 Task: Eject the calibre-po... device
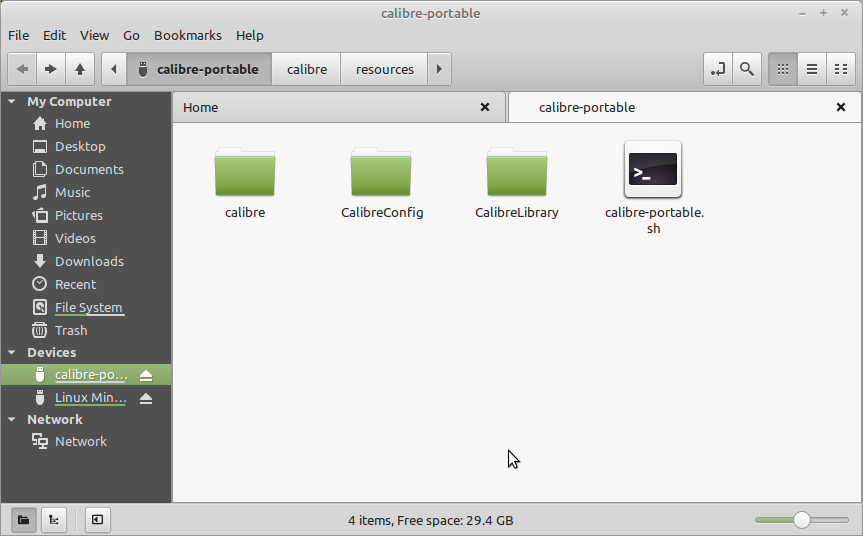[146, 375]
